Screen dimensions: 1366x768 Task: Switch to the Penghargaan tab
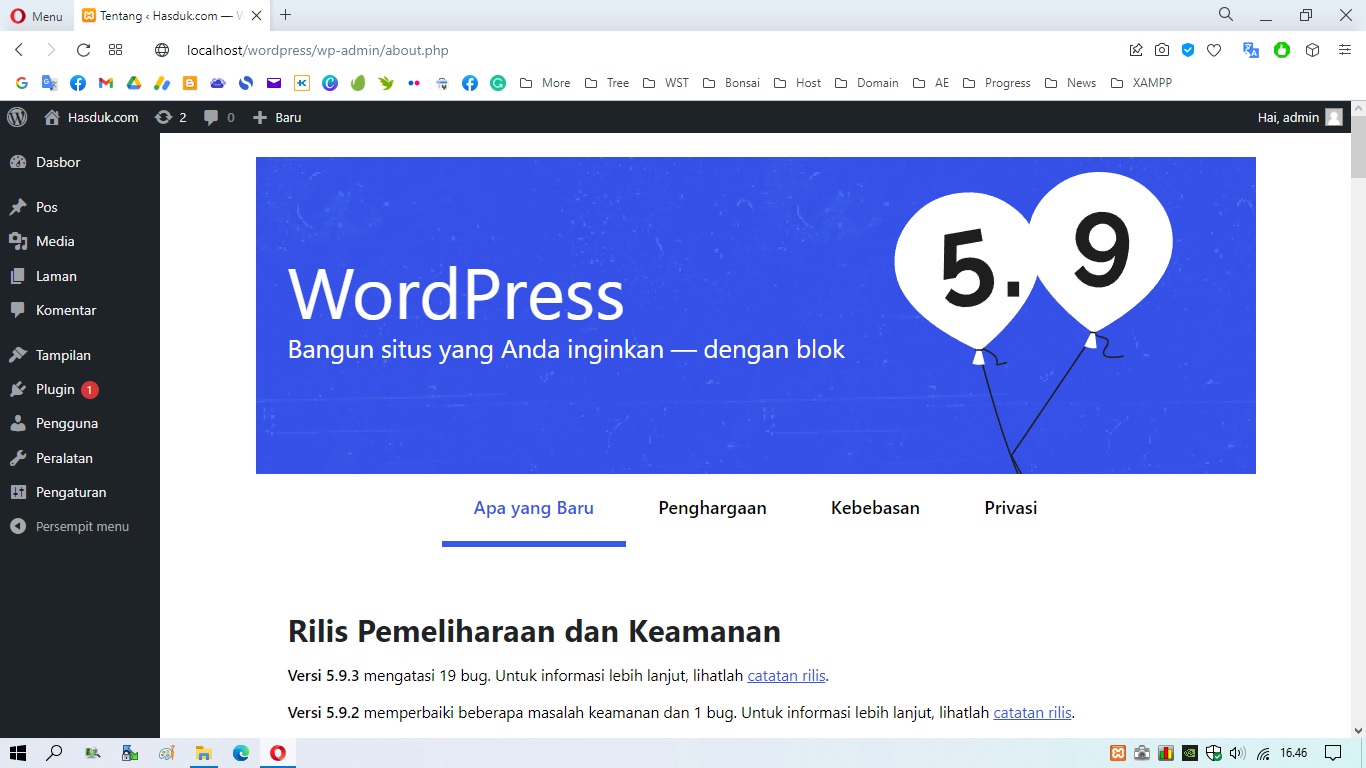pos(712,508)
